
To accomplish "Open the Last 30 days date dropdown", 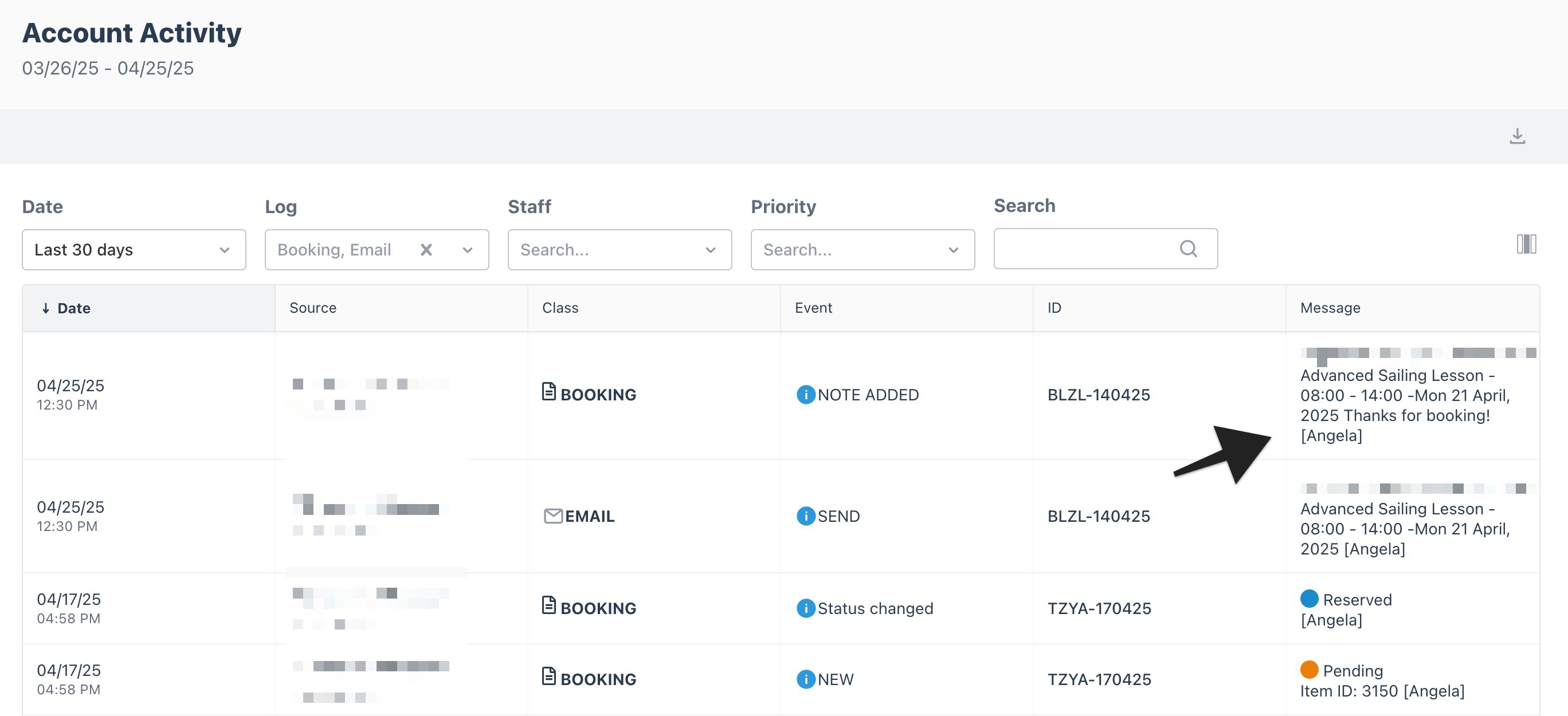I will (x=134, y=249).
